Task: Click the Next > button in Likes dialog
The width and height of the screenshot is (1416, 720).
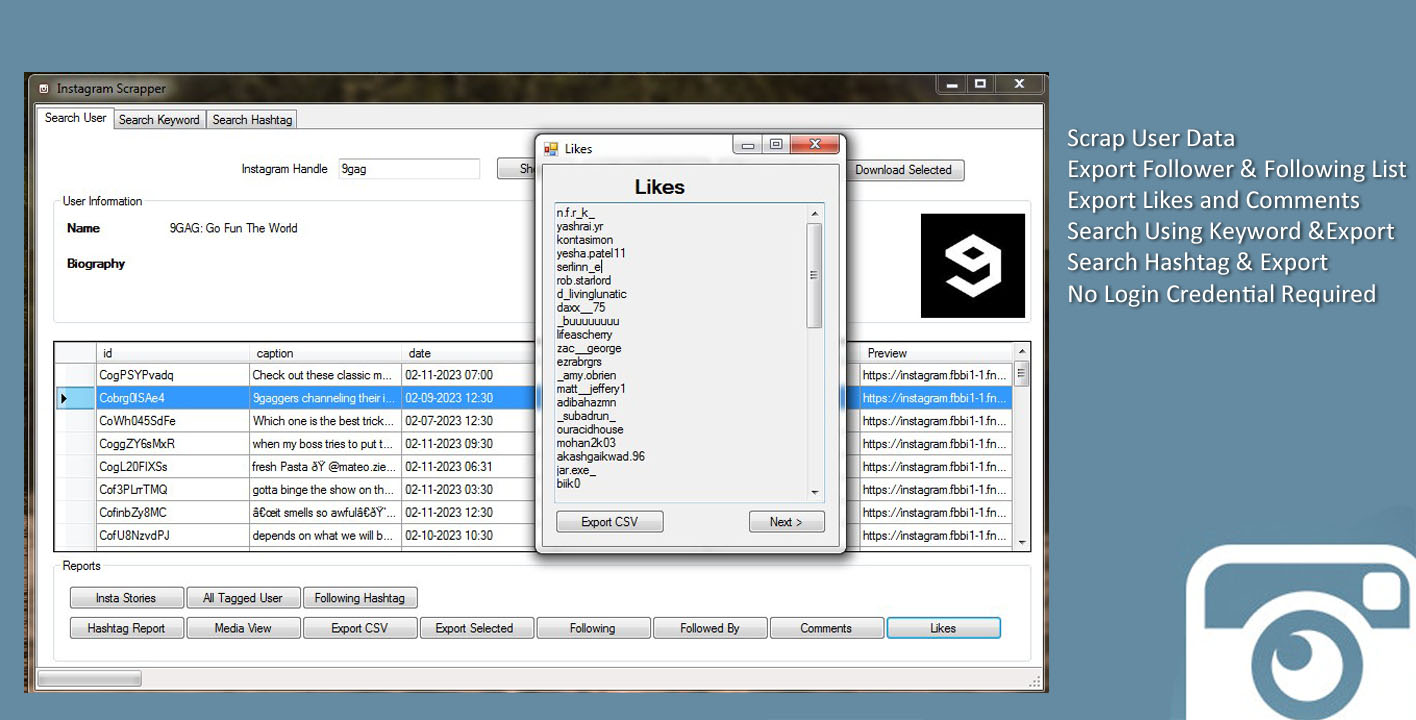Action: coord(787,522)
